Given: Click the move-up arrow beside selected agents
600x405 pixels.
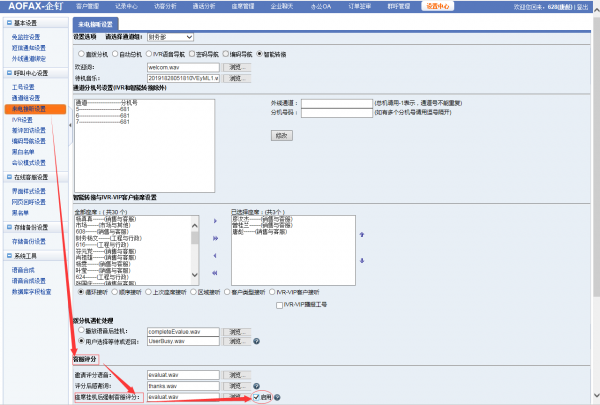Looking at the screenshot, I should [x=360, y=234].
